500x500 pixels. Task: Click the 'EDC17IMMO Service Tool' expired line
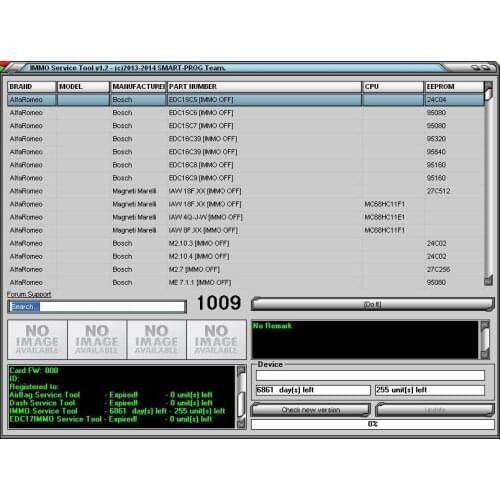pos(111,419)
